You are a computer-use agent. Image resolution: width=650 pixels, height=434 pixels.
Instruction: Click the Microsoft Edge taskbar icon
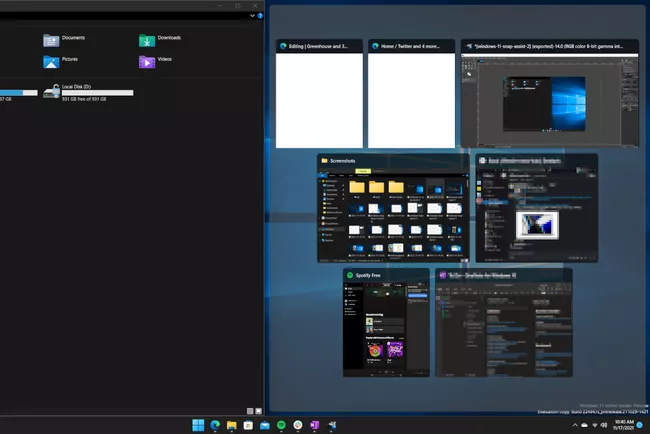(x=215, y=425)
